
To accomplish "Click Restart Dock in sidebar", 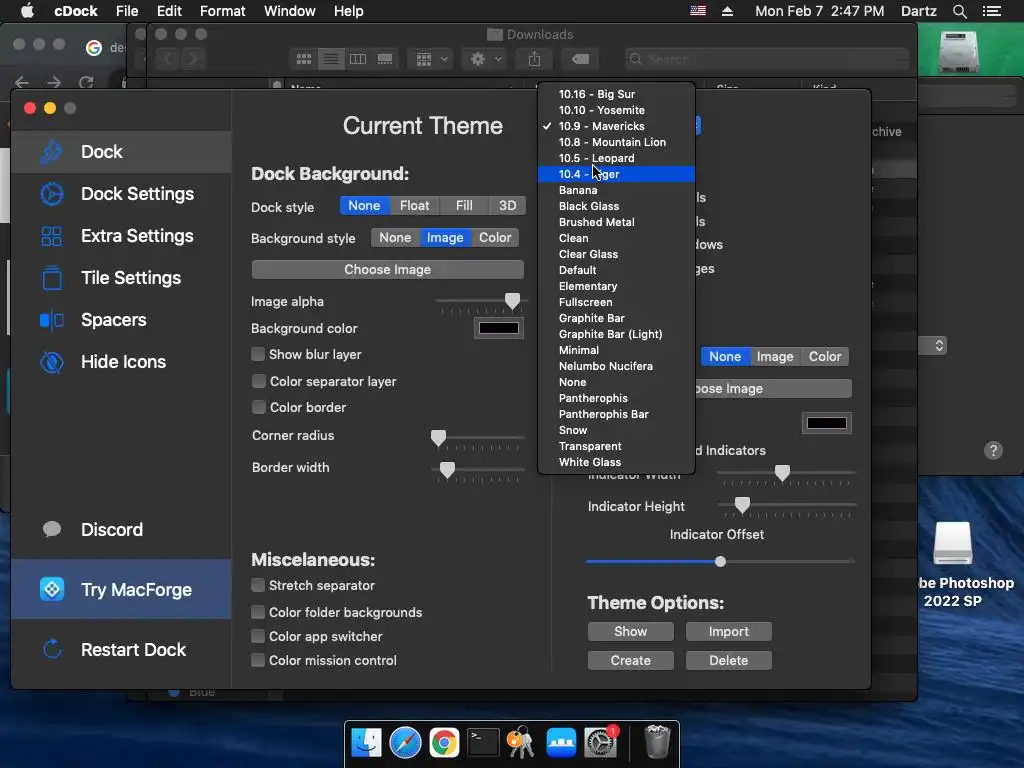I will tap(121, 650).
